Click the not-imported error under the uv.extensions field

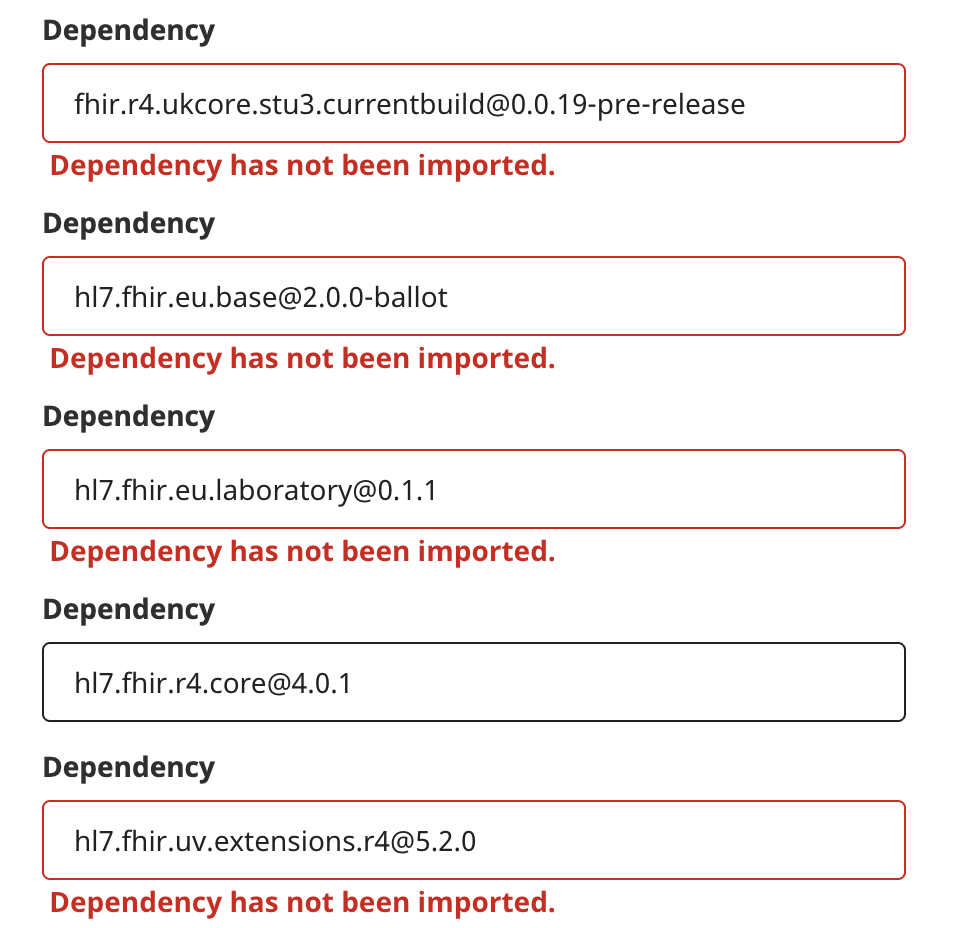tap(302, 903)
